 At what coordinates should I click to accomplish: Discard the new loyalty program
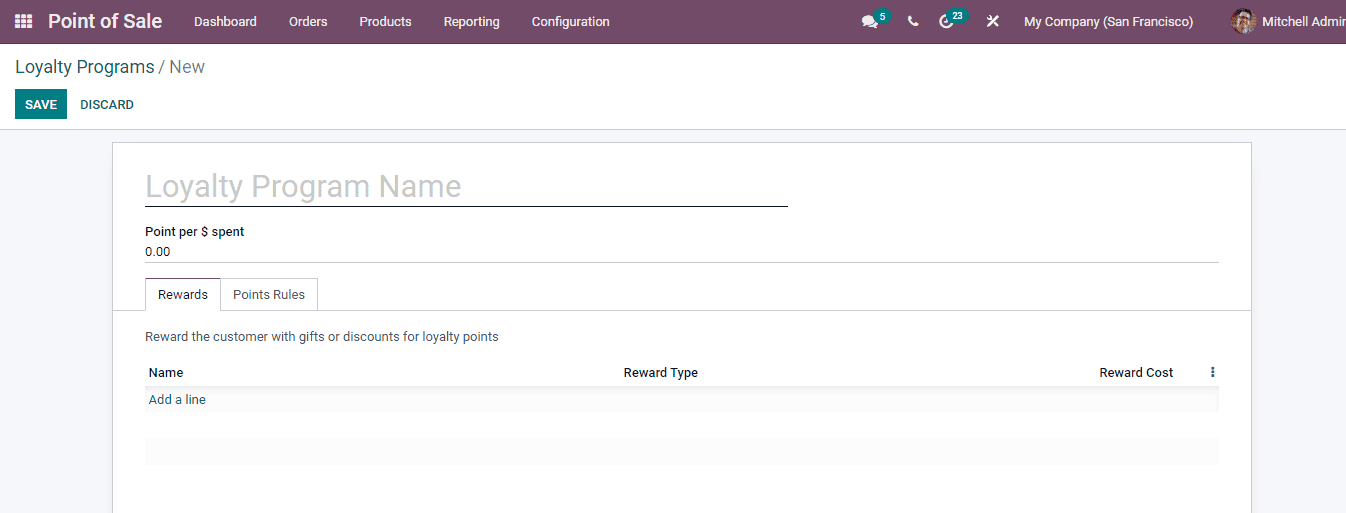[107, 104]
